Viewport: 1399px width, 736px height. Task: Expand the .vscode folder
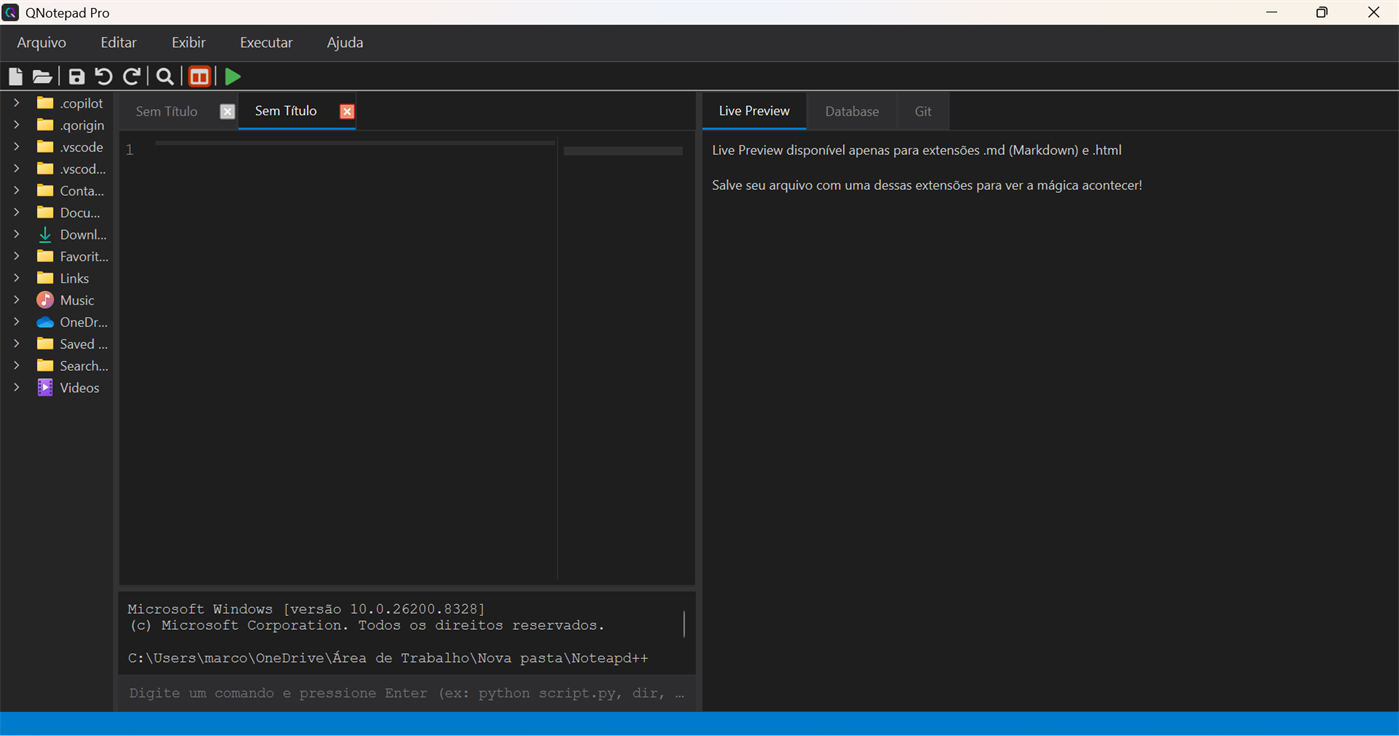16,147
